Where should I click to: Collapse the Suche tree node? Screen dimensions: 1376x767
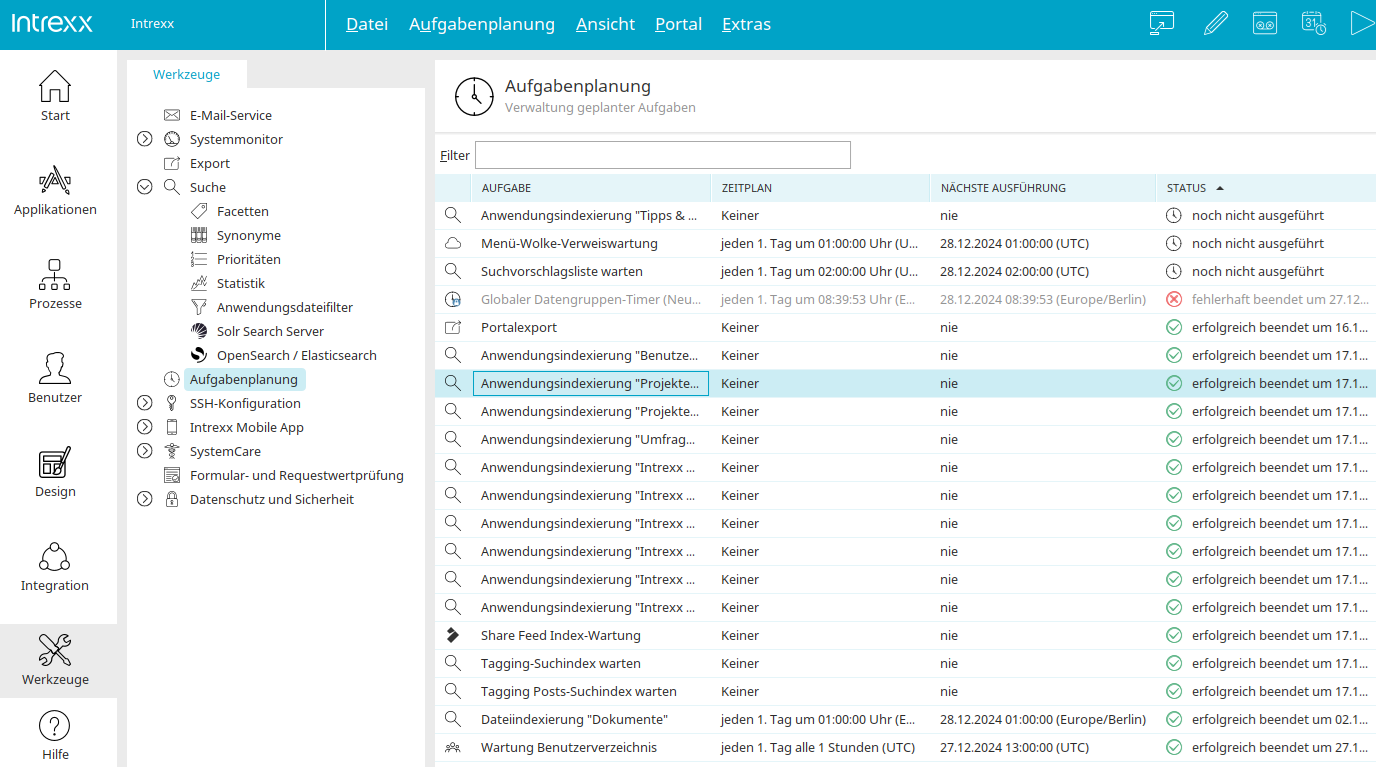point(145,187)
